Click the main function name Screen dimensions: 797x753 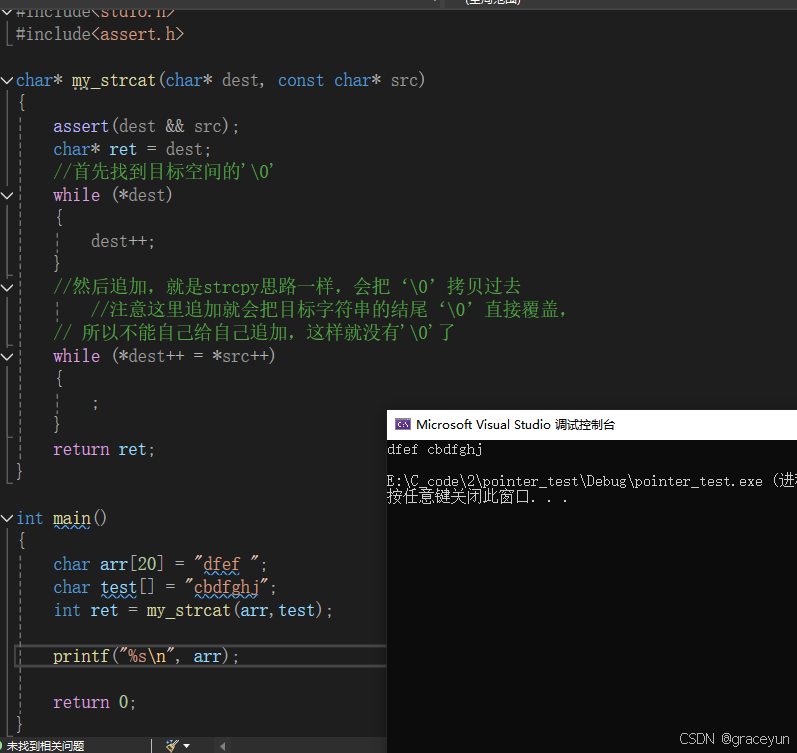click(x=72, y=519)
